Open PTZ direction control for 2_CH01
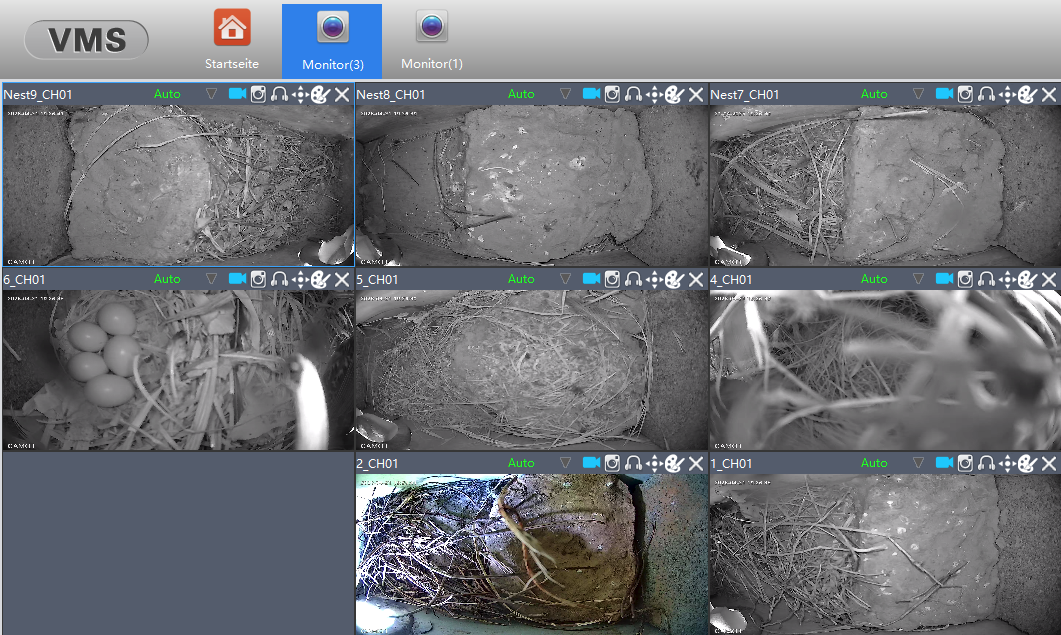1061x635 pixels. click(654, 463)
